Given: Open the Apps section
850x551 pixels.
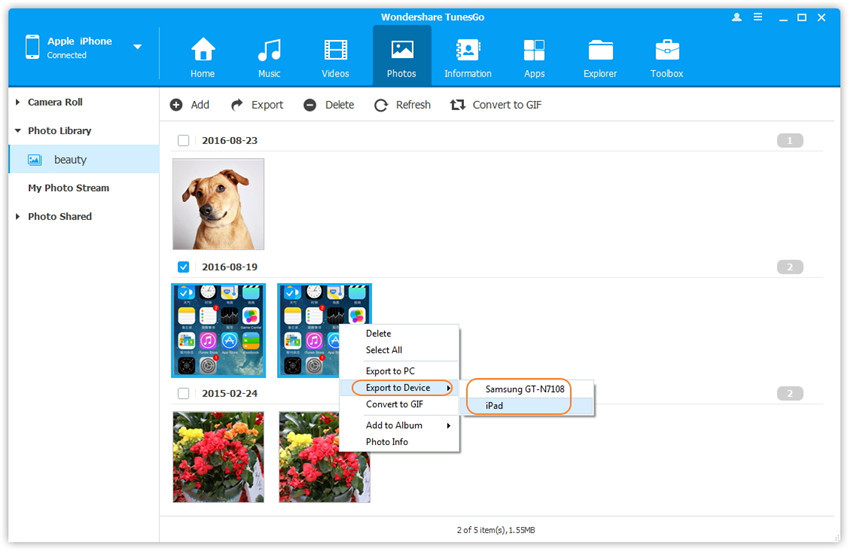Looking at the screenshot, I should (x=534, y=56).
